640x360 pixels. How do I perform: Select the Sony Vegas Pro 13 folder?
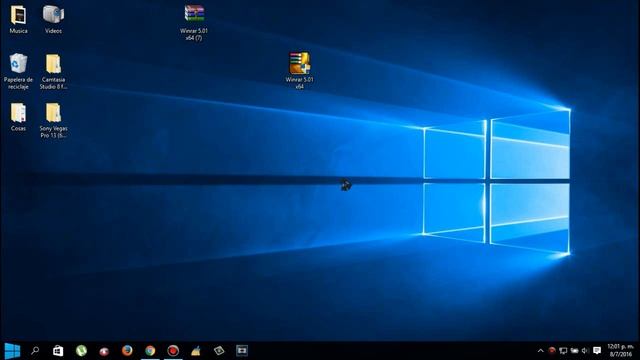53,120
